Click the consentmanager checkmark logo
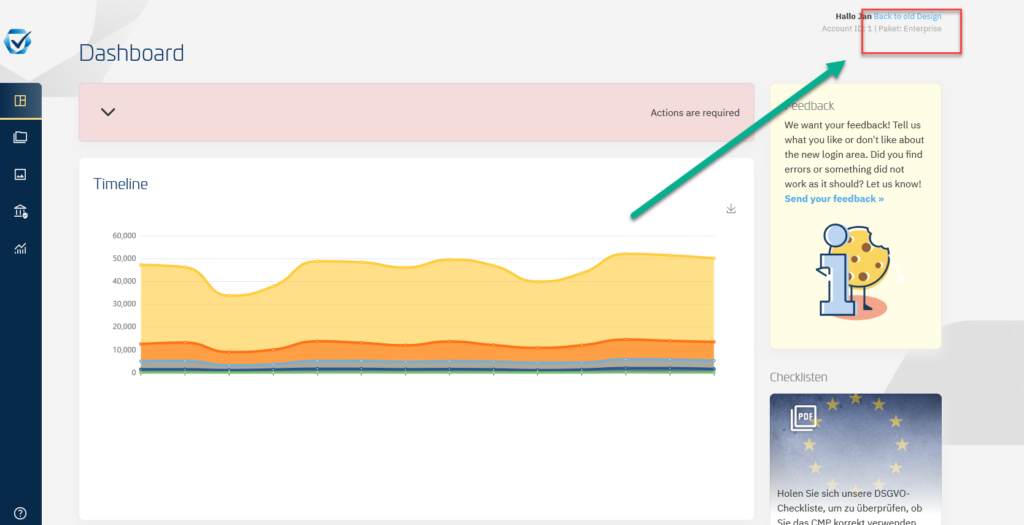The height and width of the screenshot is (525, 1024). click(18, 41)
